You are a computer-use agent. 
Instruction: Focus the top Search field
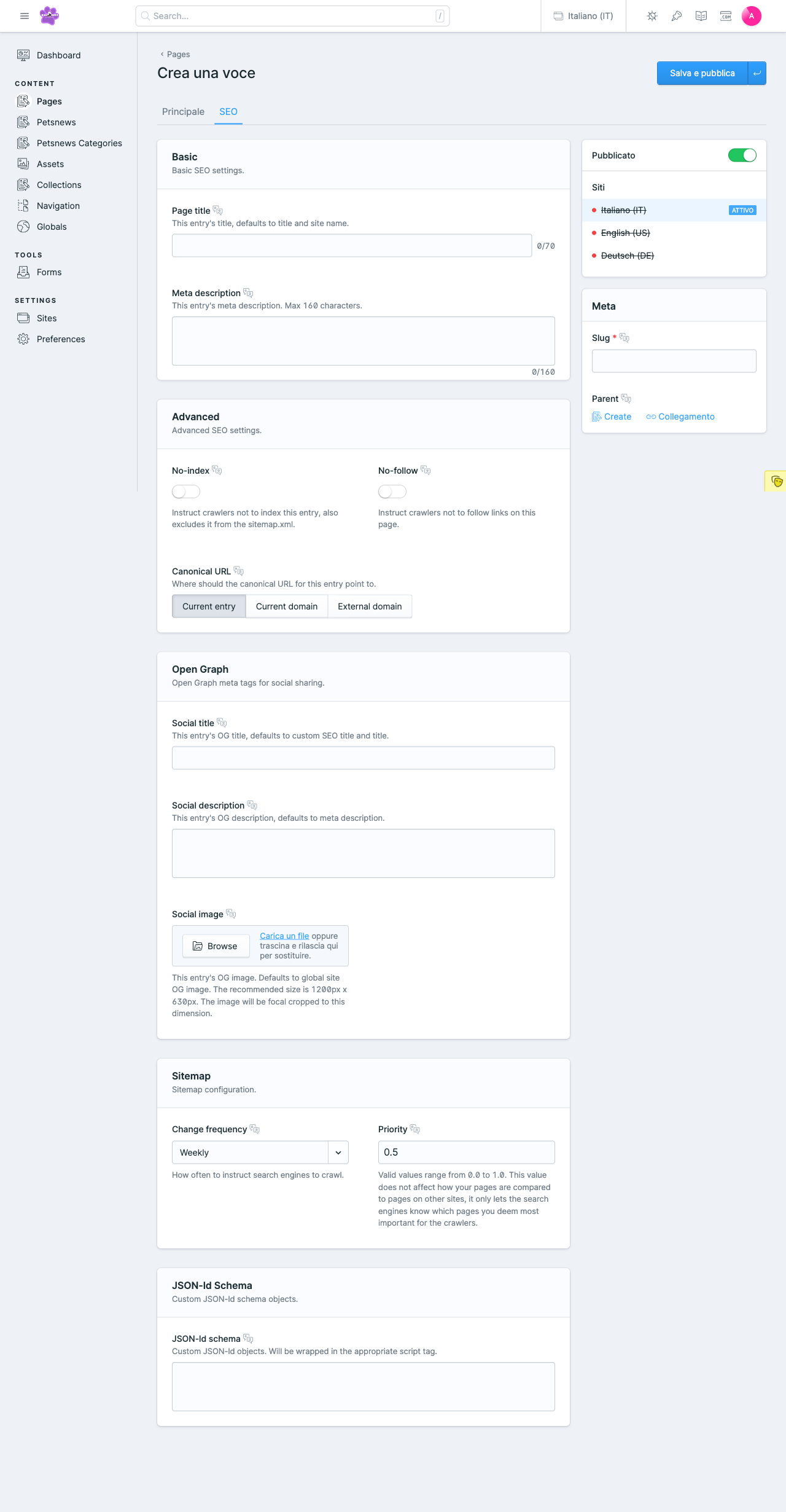(292, 16)
